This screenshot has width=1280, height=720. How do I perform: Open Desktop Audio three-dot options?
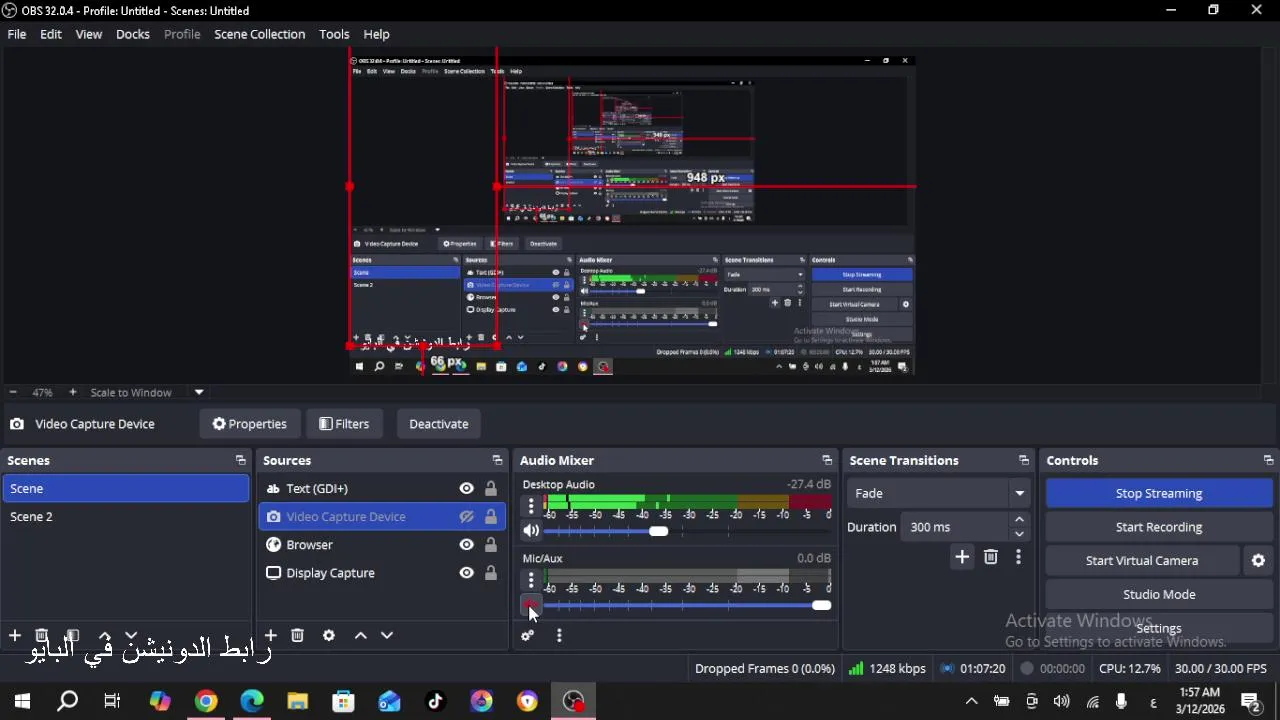tap(531, 507)
